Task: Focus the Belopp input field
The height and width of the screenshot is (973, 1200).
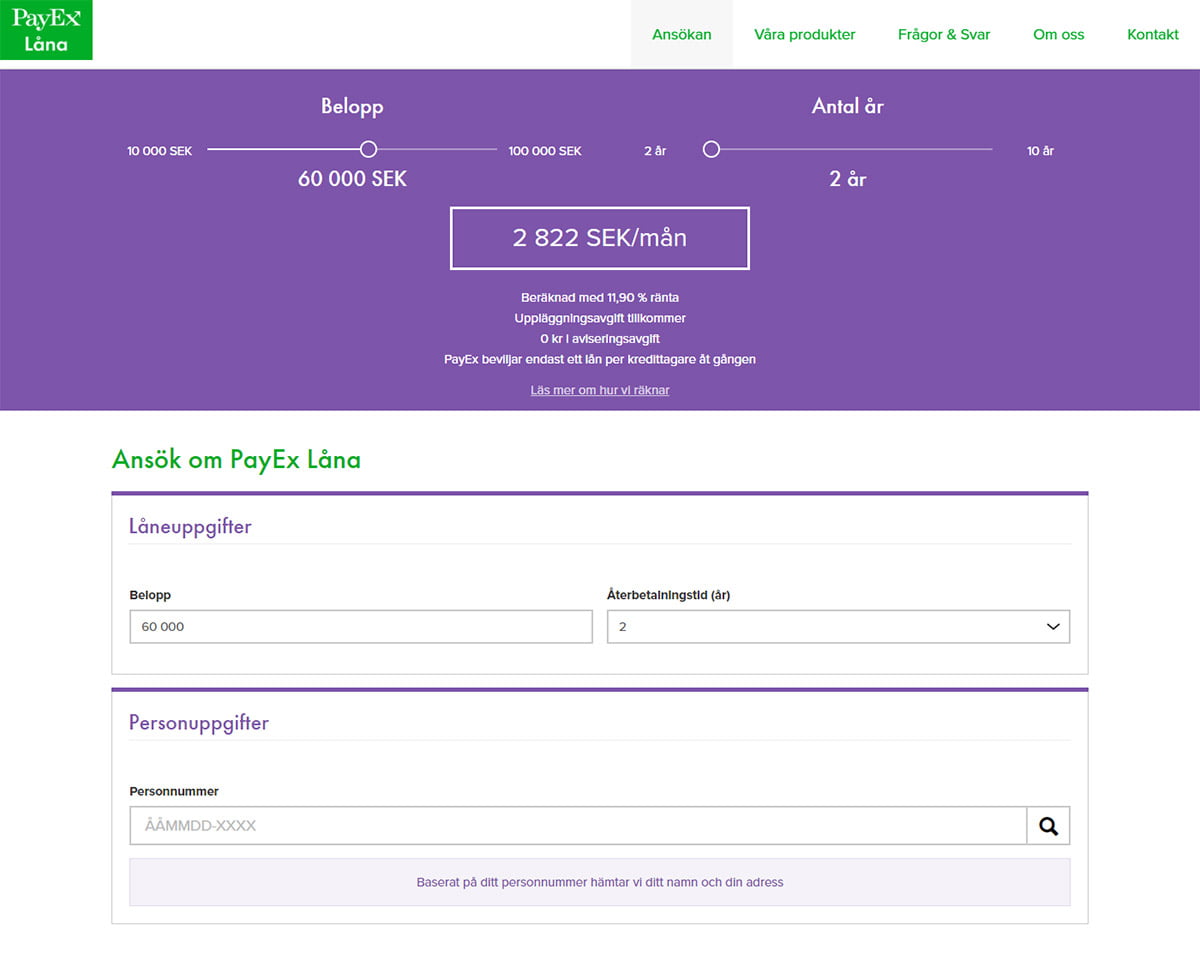Action: tap(361, 627)
